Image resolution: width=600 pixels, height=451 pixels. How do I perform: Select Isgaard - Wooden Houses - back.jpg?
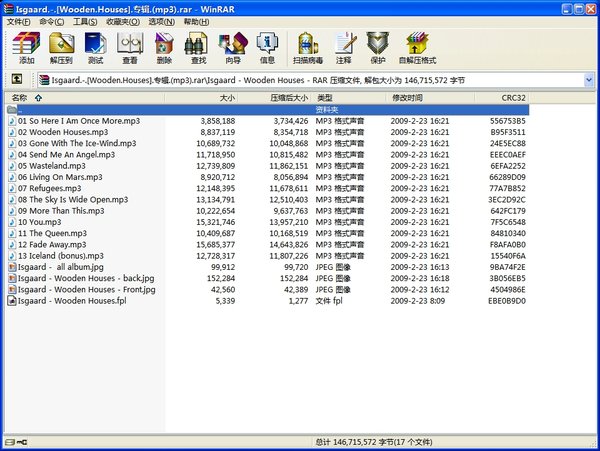(86, 278)
